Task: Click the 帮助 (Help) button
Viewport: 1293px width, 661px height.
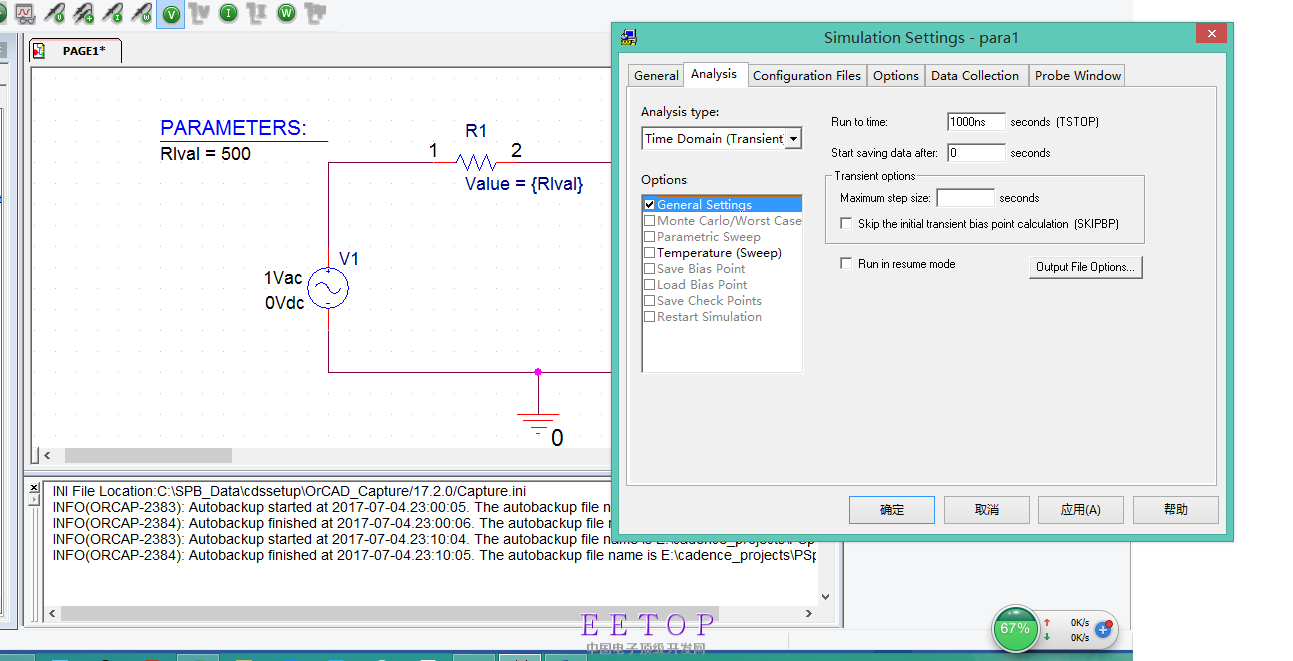Action: [x=1176, y=510]
